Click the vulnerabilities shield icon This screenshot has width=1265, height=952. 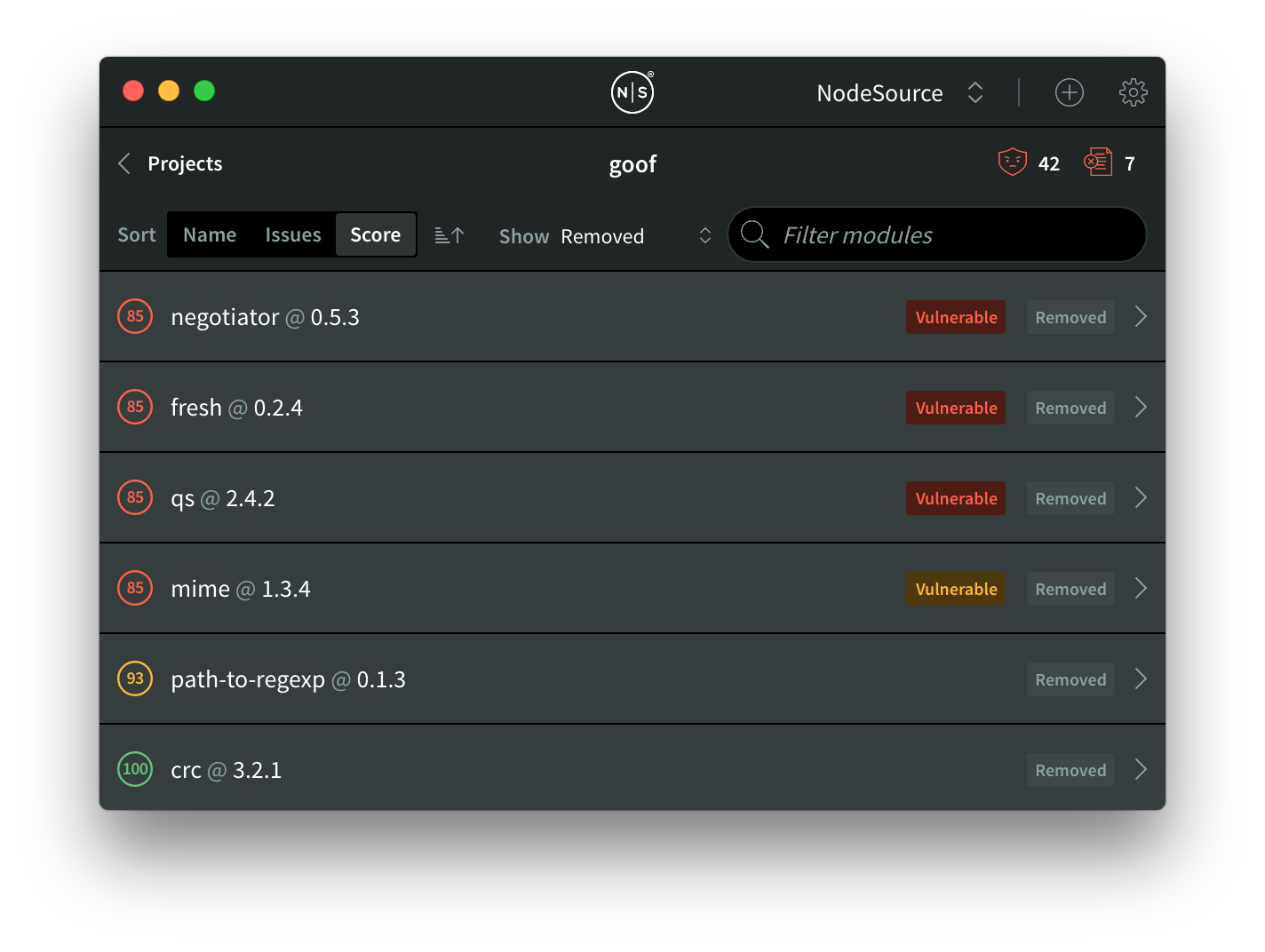point(1012,163)
